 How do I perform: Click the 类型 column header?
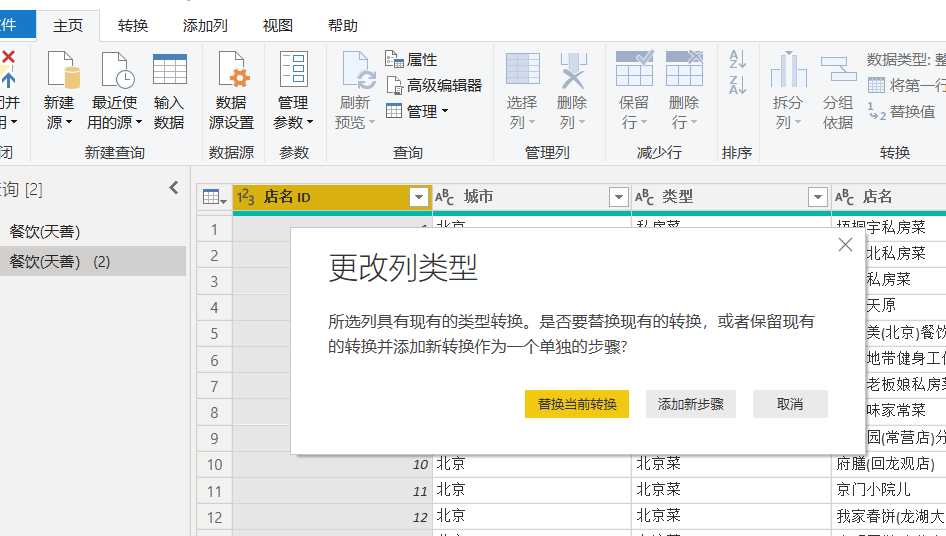tap(731, 197)
